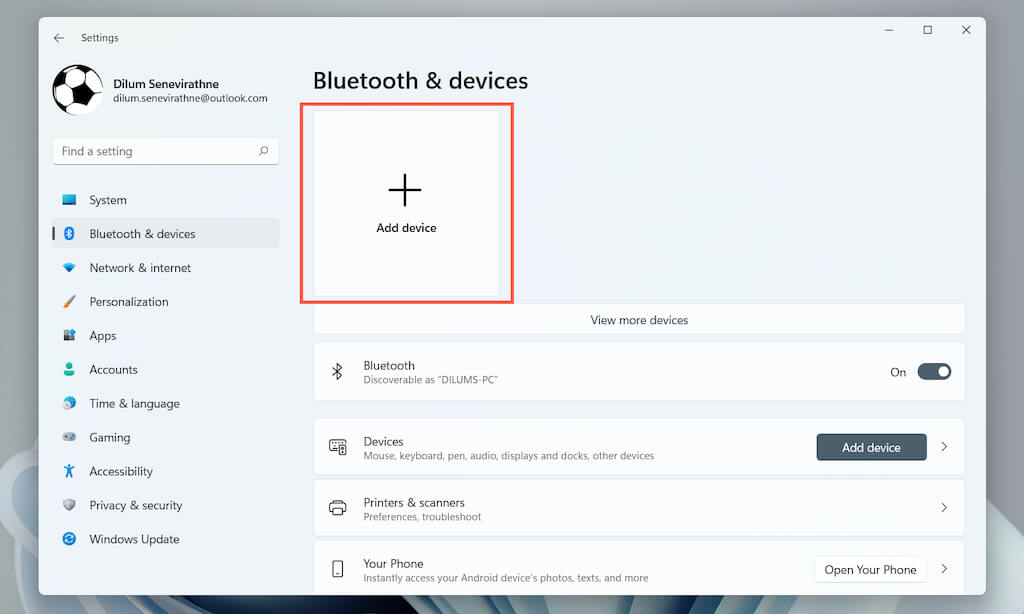Click the Devices row title
Image resolution: width=1024 pixels, height=614 pixels.
click(383, 442)
